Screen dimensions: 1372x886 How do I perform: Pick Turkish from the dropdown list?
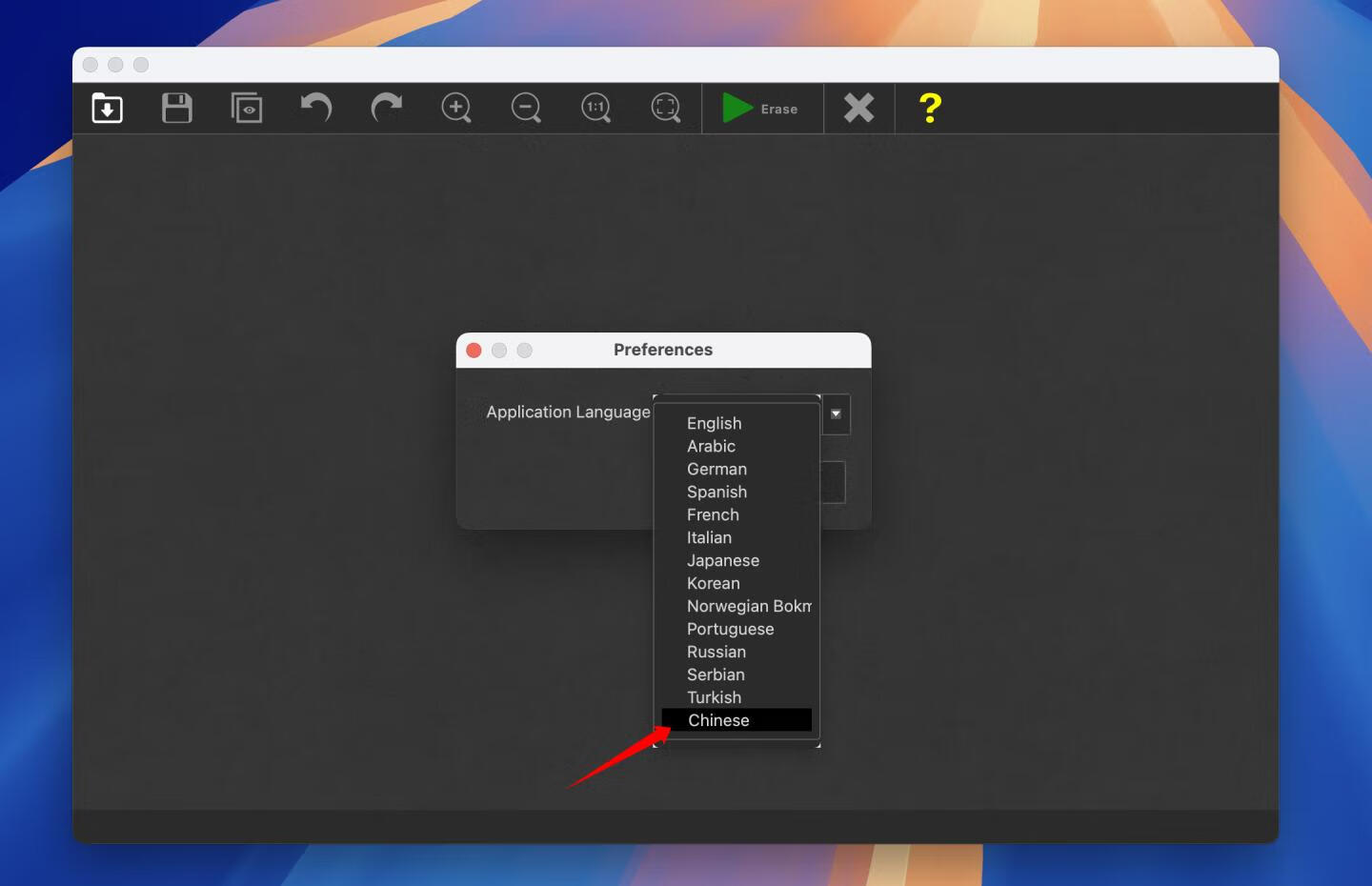click(x=736, y=697)
